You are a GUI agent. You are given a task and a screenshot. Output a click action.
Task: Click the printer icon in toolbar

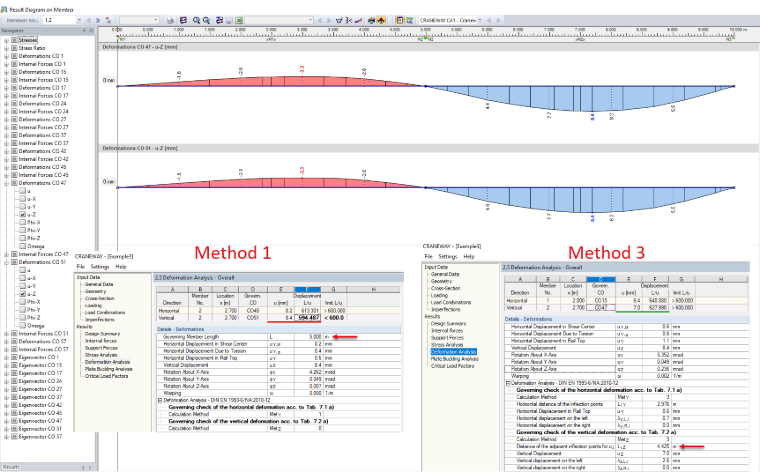point(170,20)
